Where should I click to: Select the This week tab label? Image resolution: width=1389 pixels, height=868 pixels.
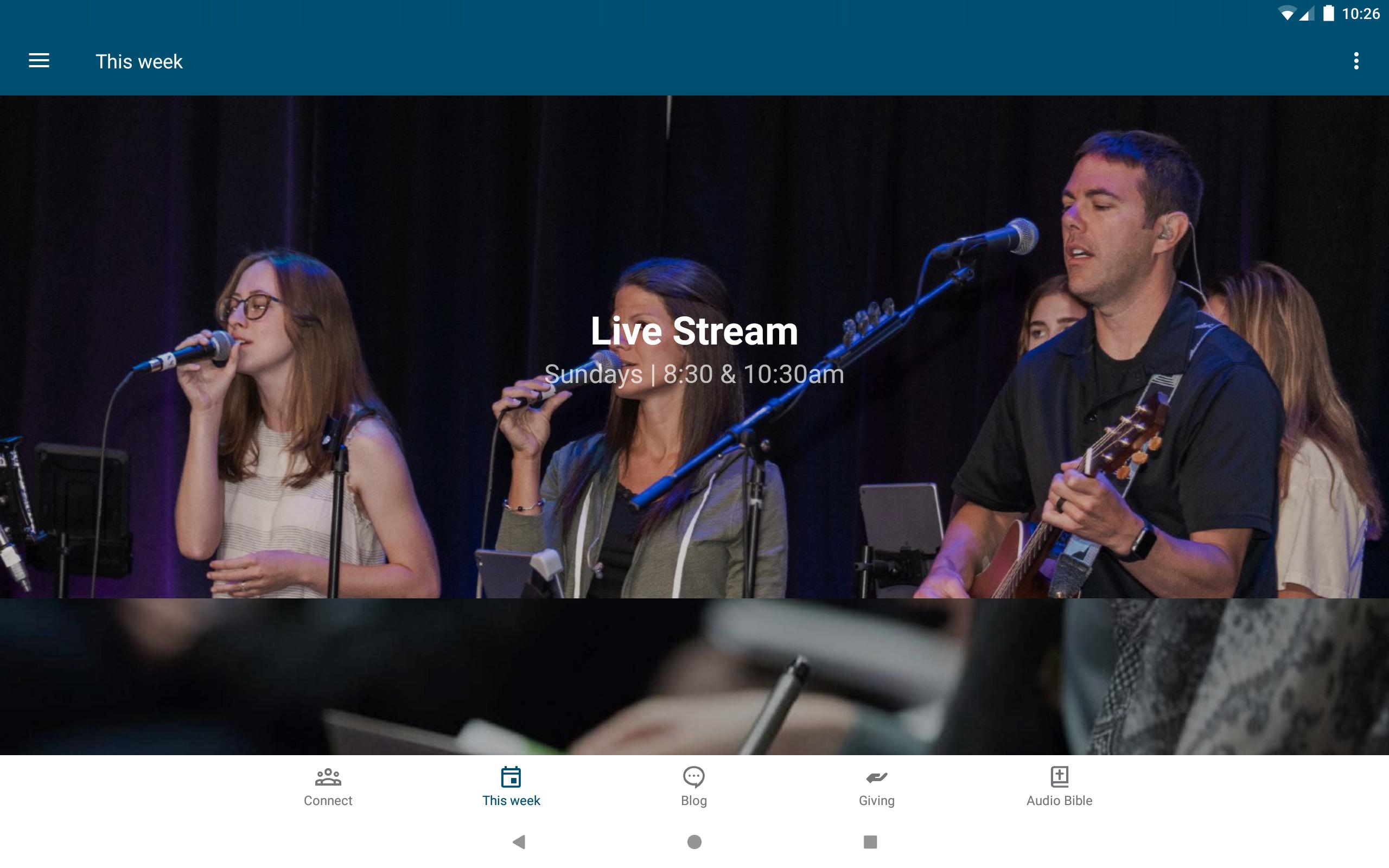511,800
